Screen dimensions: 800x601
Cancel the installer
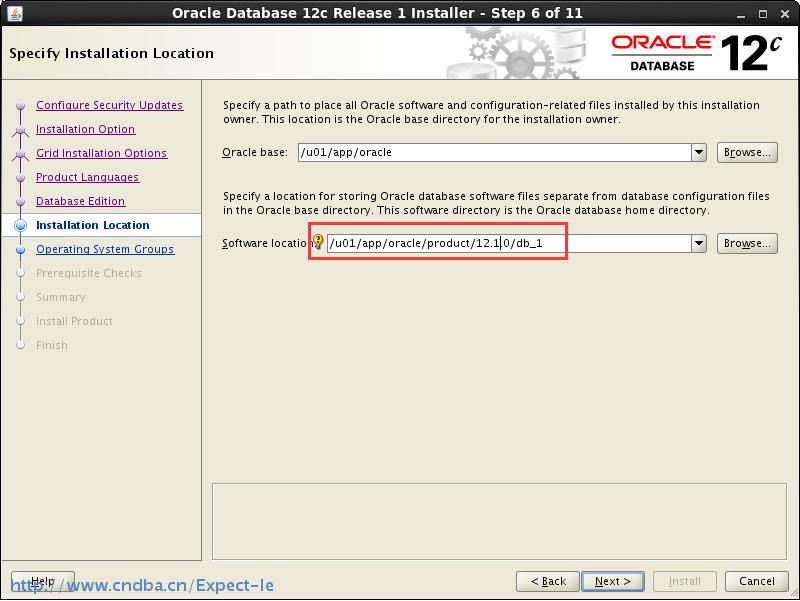(x=757, y=581)
